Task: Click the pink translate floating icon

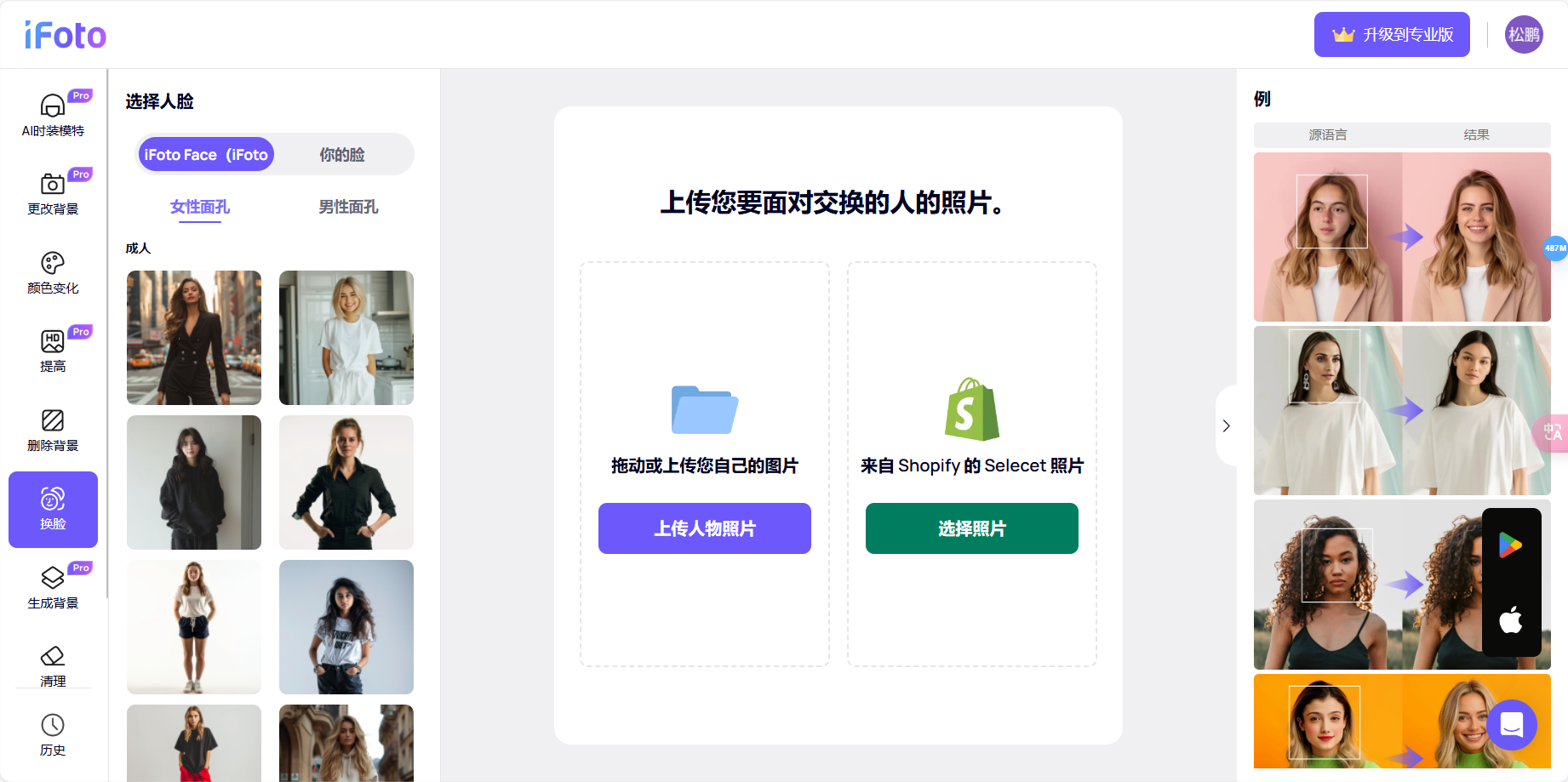Action: pos(1553,433)
